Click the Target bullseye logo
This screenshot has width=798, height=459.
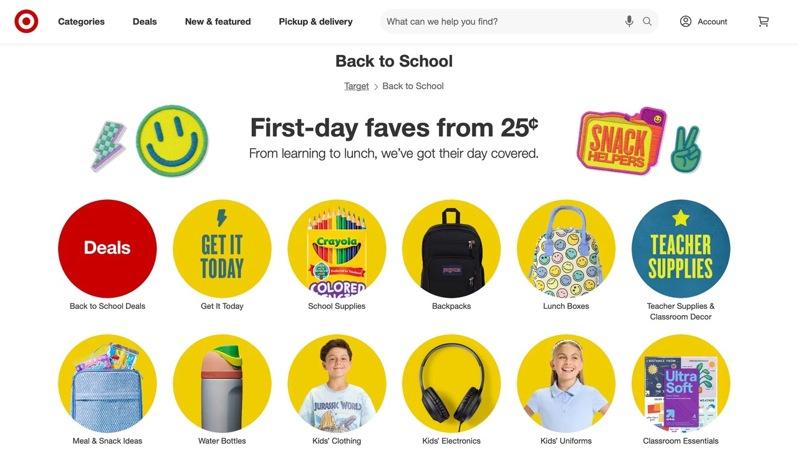[26, 21]
